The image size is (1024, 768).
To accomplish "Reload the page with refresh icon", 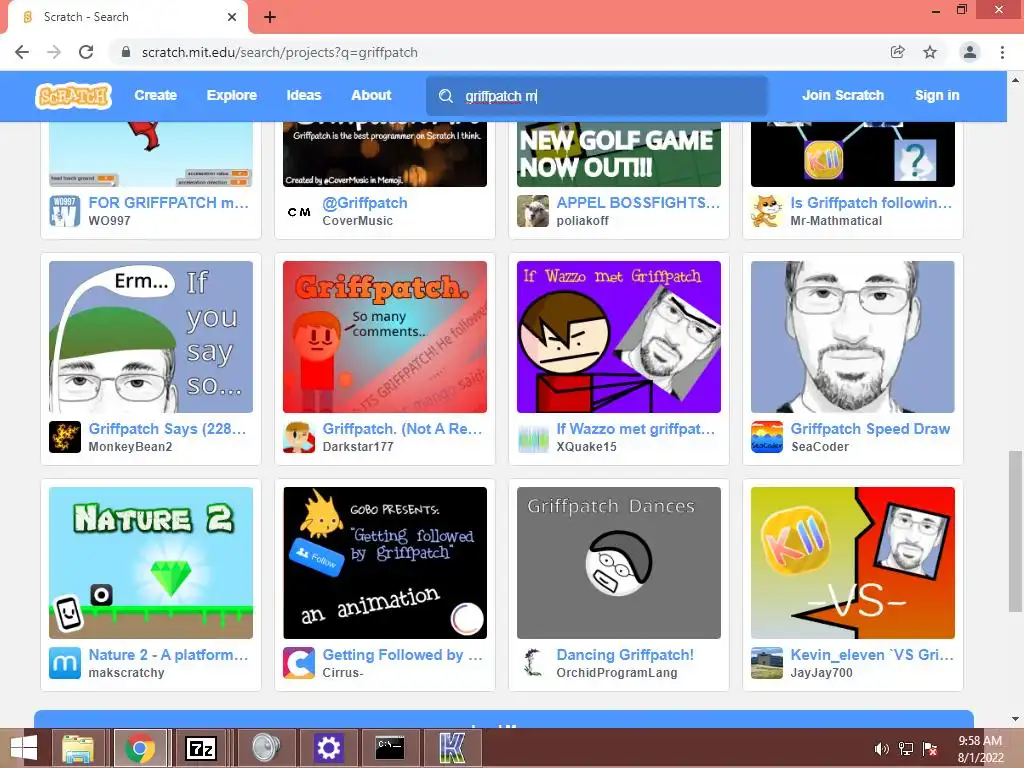I will [x=86, y=52].
